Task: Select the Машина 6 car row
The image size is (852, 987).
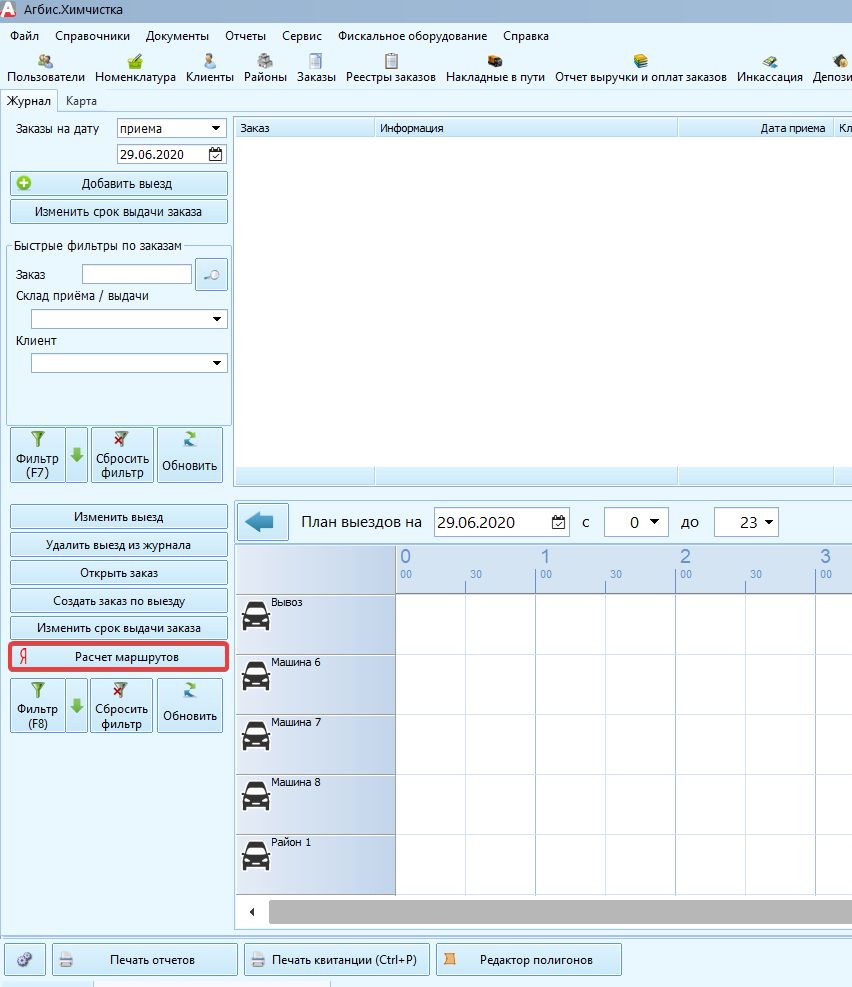Action: point(315,684)
